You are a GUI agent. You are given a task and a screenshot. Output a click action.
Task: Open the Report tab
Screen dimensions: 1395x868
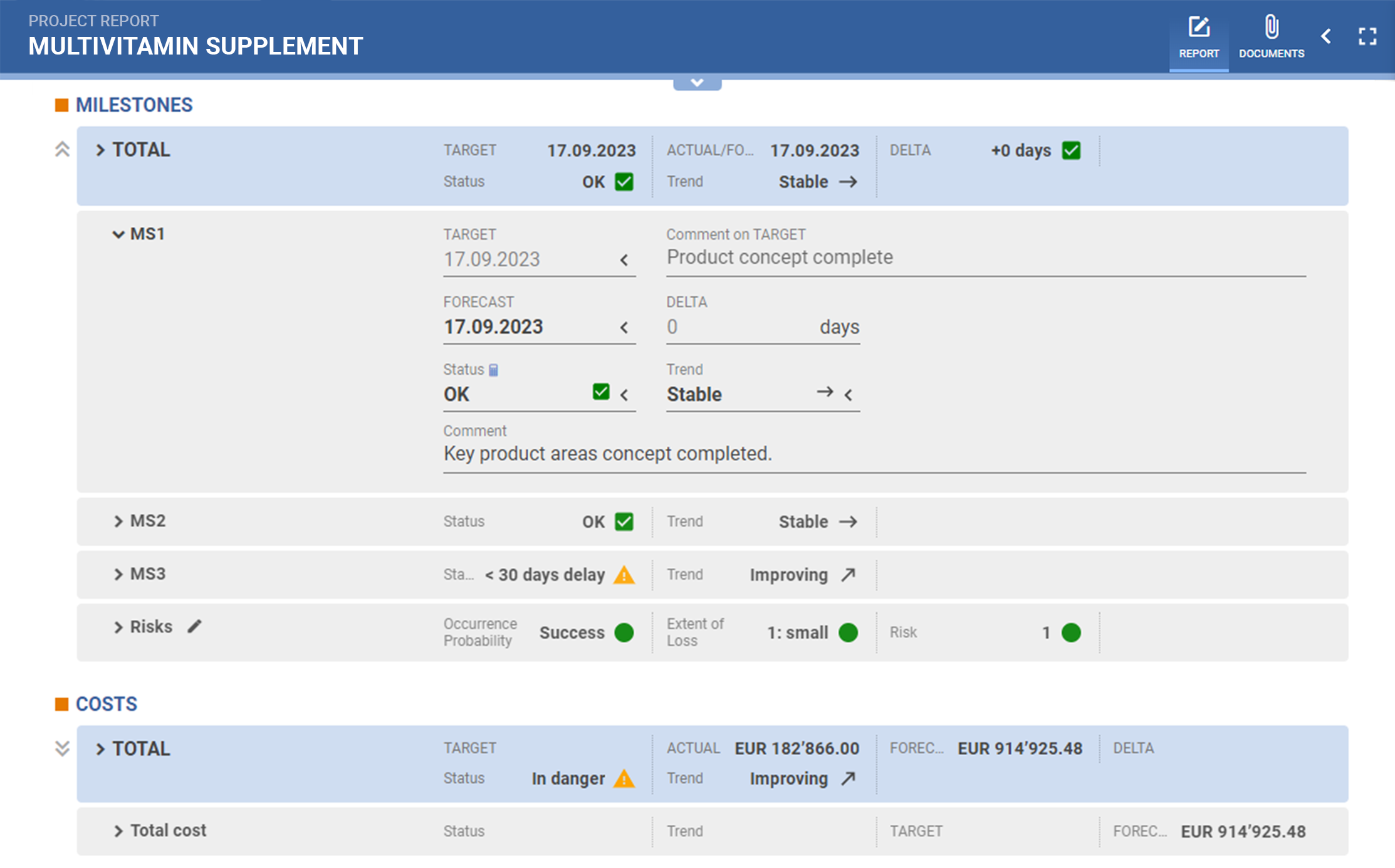click(1198, 37)
